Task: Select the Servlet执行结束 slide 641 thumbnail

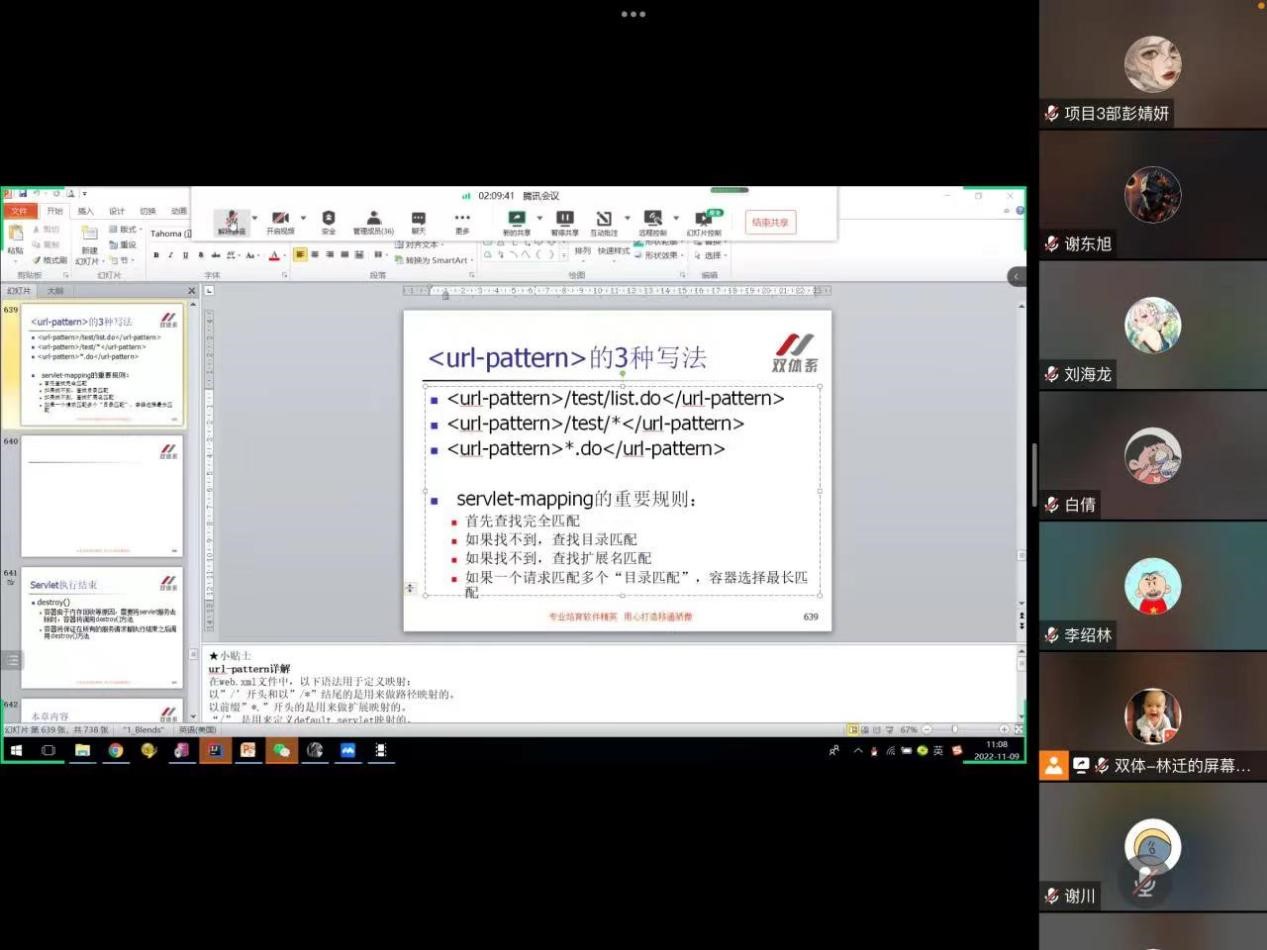Action: pyautogui.click(x=102, y=627)
